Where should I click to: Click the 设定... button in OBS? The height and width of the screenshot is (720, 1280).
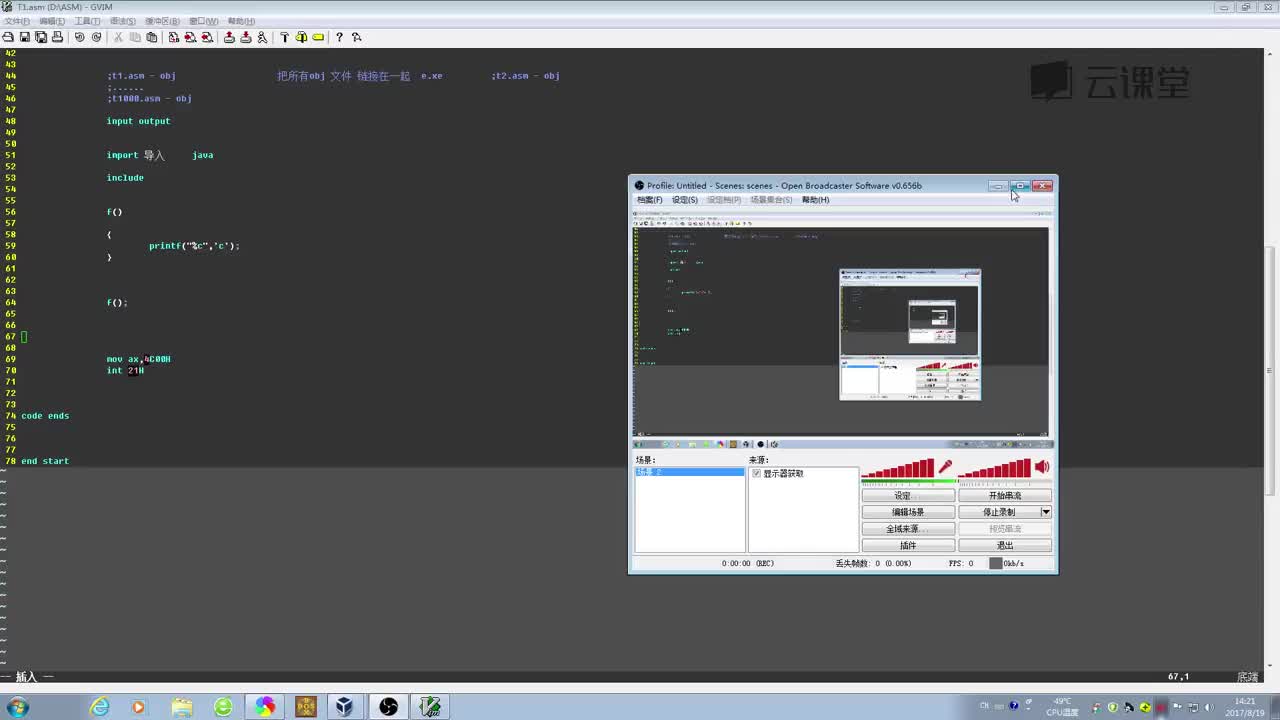908,496
